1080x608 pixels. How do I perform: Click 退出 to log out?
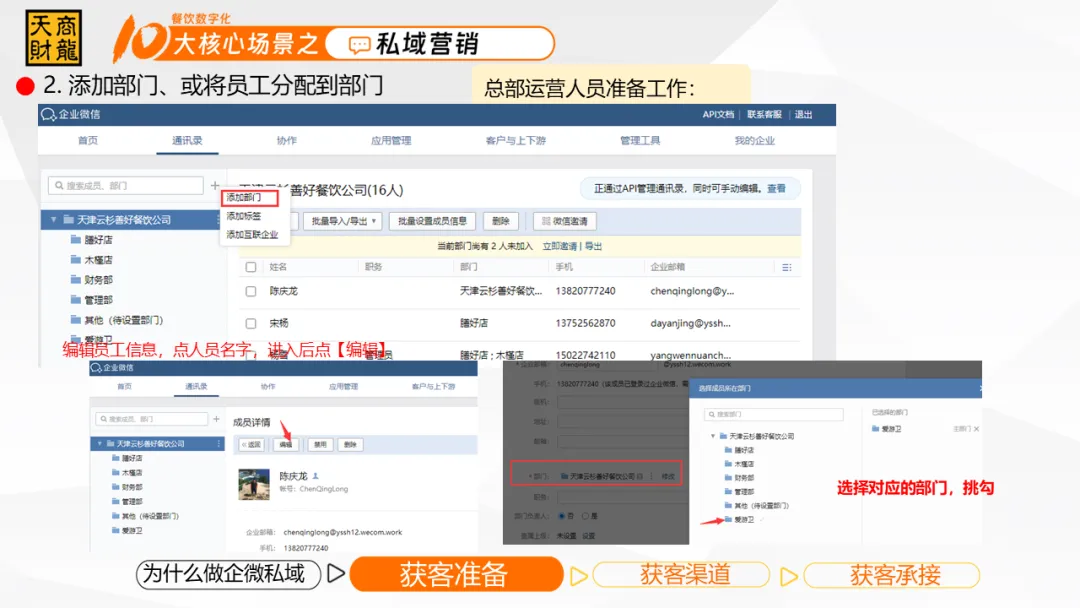point(803,114)
